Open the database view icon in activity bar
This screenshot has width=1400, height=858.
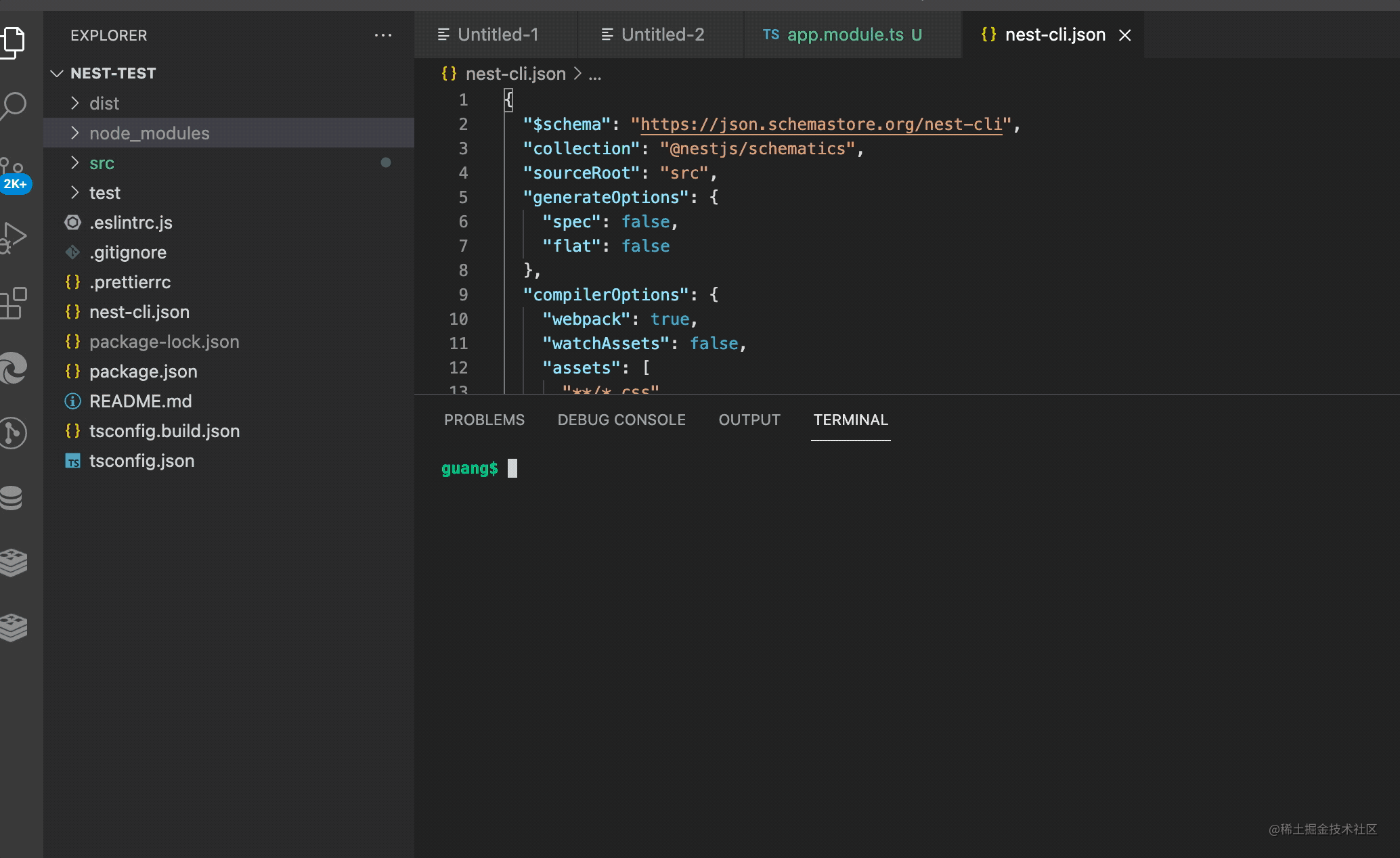click(12, 498)
